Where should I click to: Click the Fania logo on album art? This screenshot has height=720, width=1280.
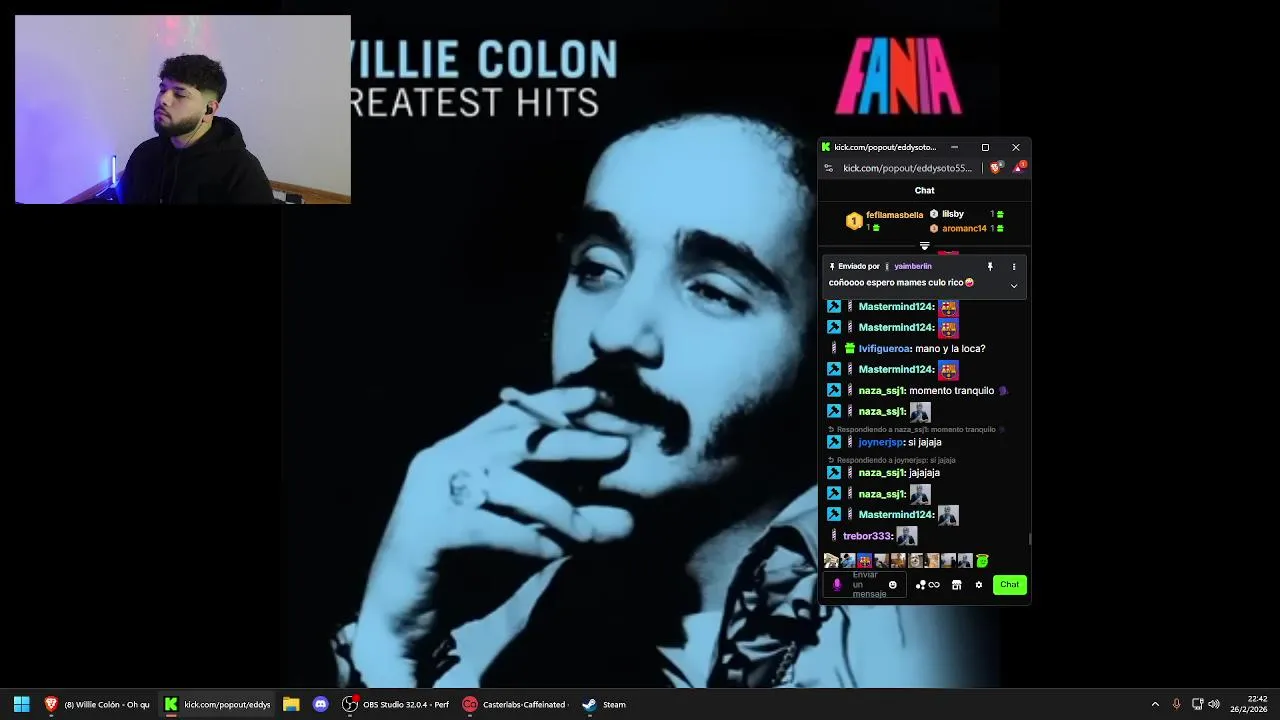(x=899, y=76)
